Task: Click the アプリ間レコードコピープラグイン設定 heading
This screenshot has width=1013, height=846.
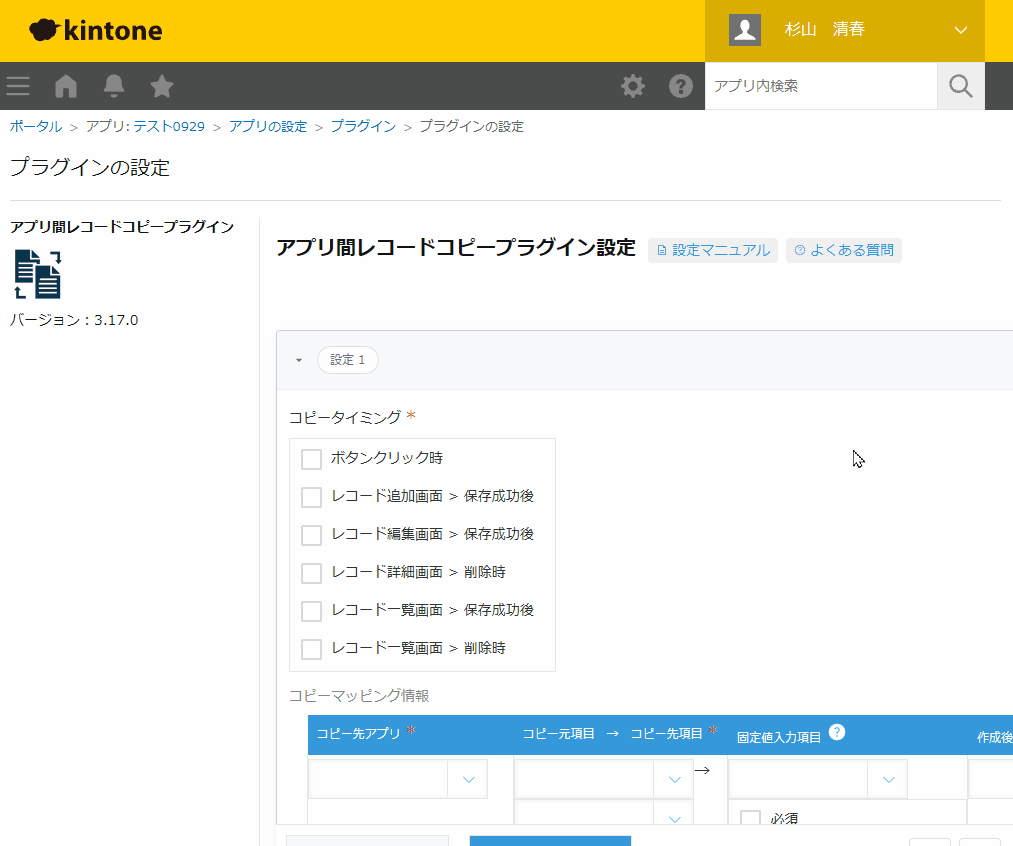Action: (456, 247)
